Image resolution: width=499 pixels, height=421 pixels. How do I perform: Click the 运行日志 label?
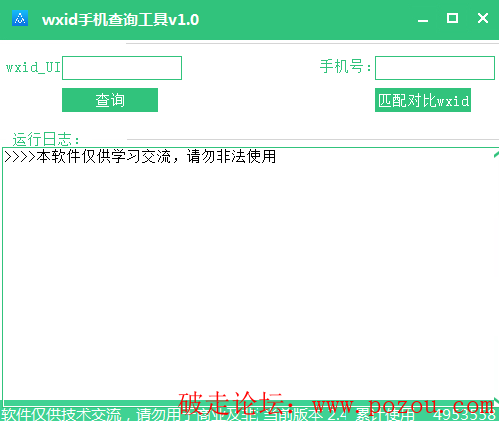point(46,139)
